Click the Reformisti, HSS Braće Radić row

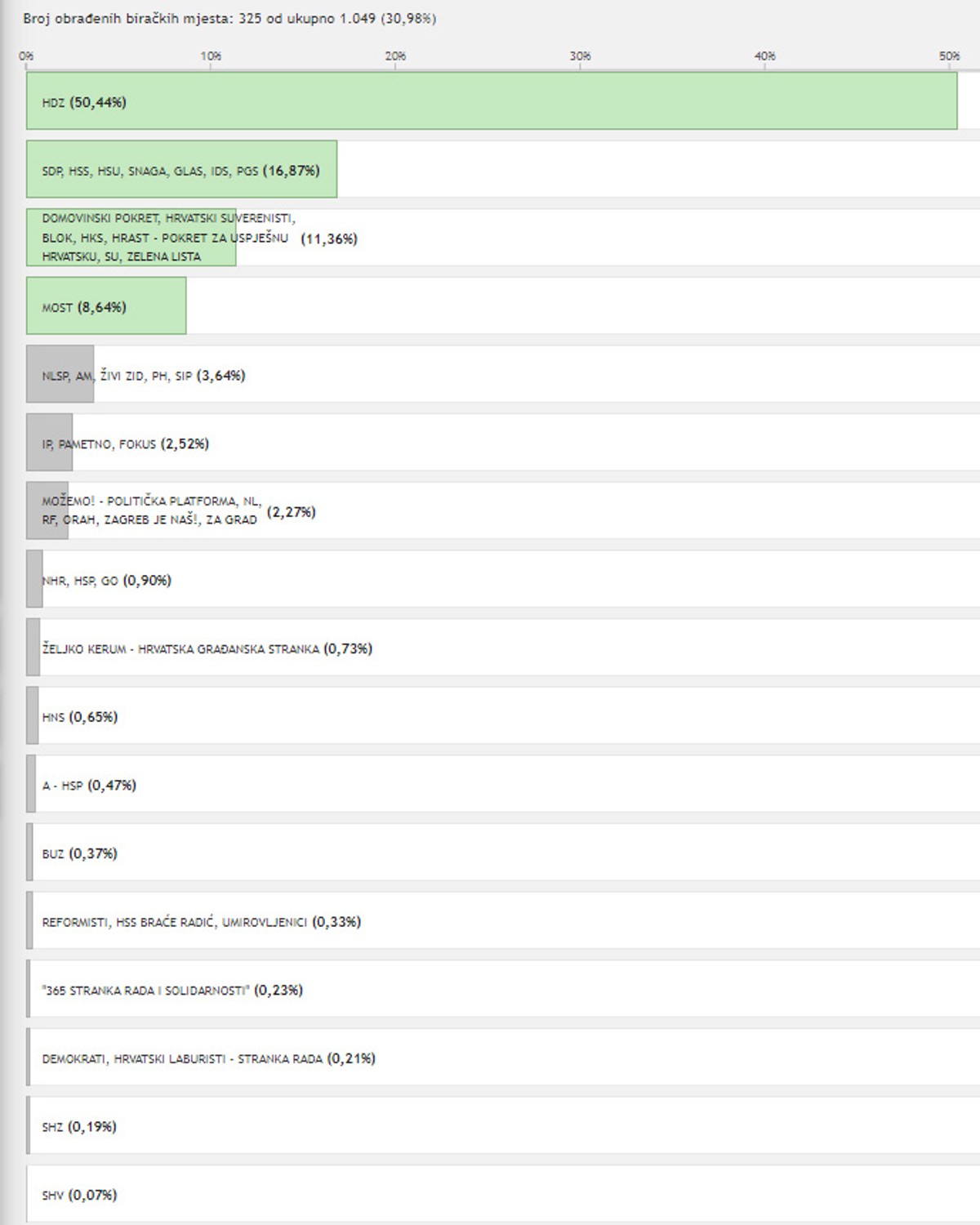[503, 921]
